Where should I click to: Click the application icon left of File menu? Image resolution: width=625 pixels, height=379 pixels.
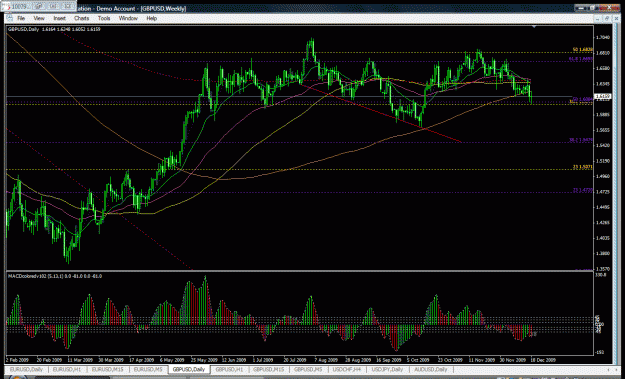point(9,18)
